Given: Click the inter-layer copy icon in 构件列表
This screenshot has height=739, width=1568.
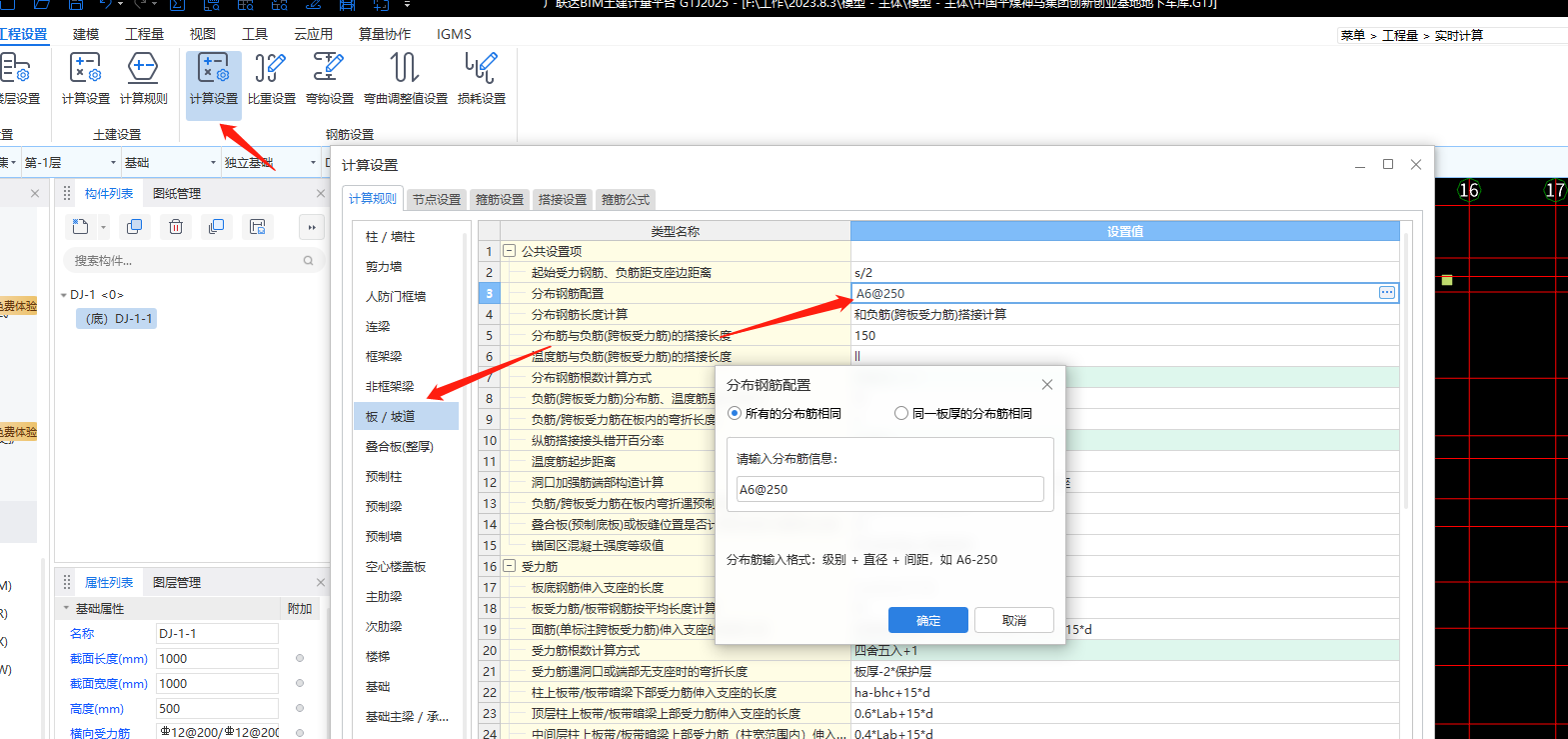Looking at the screenshot, I should (216, 227).
